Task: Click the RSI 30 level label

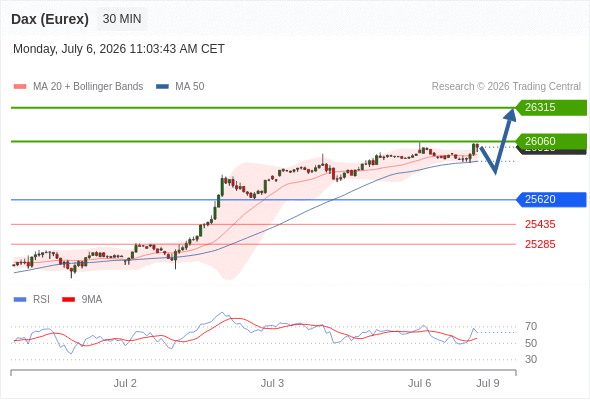Action: (x=531, y=359)
